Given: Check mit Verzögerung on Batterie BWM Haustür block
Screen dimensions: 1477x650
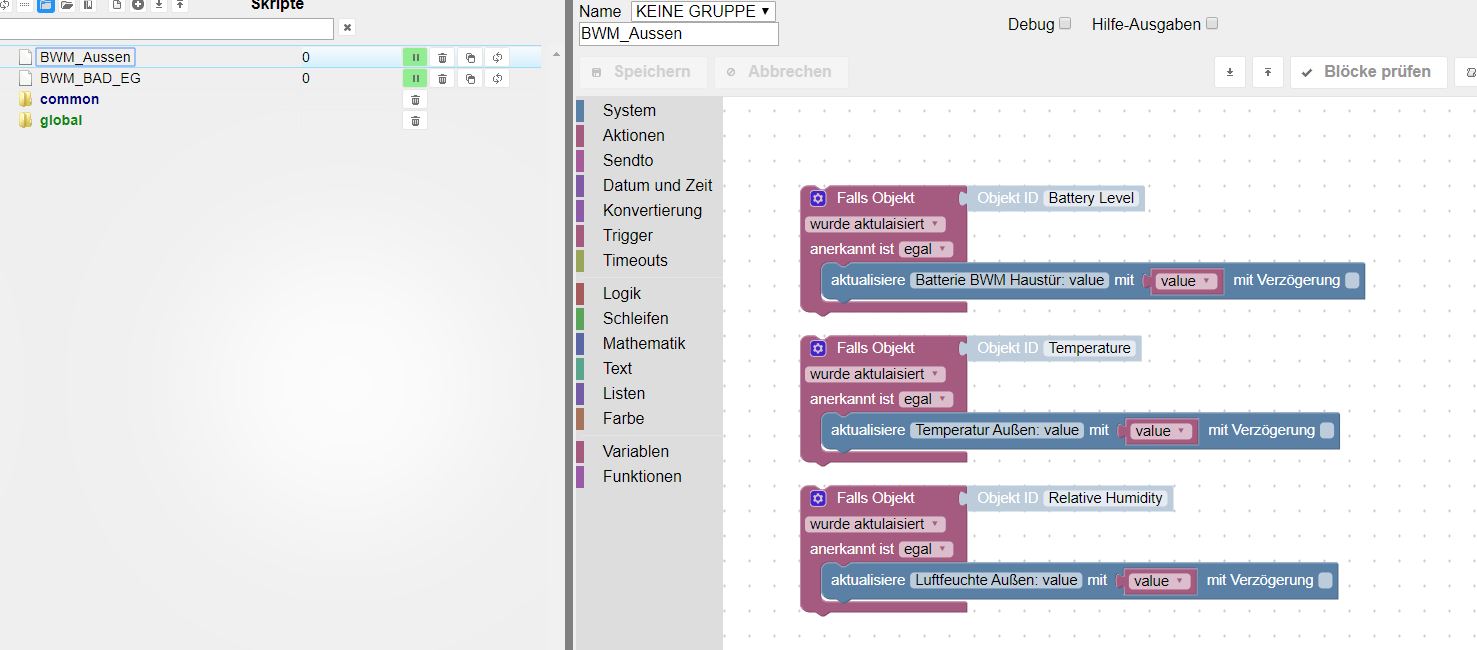Looking at the screenshot, I should 1352,281.
